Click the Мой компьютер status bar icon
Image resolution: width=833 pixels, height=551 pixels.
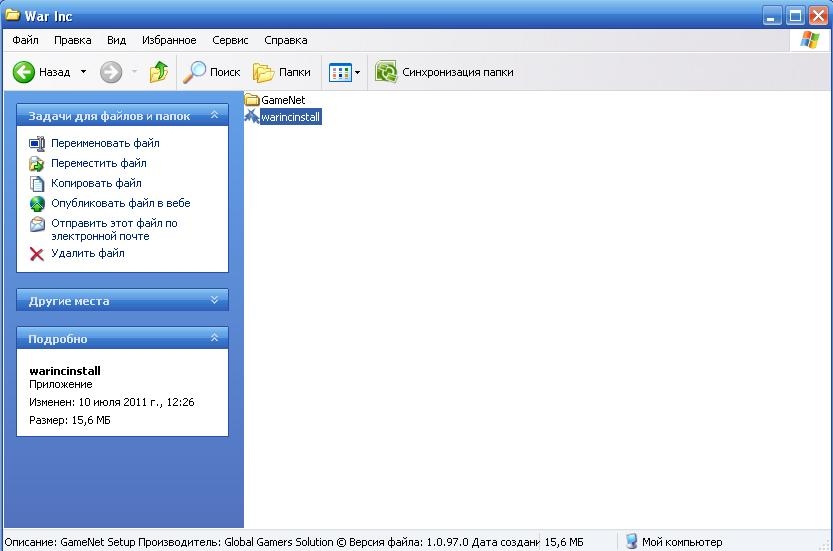click(x=631, y=541)
